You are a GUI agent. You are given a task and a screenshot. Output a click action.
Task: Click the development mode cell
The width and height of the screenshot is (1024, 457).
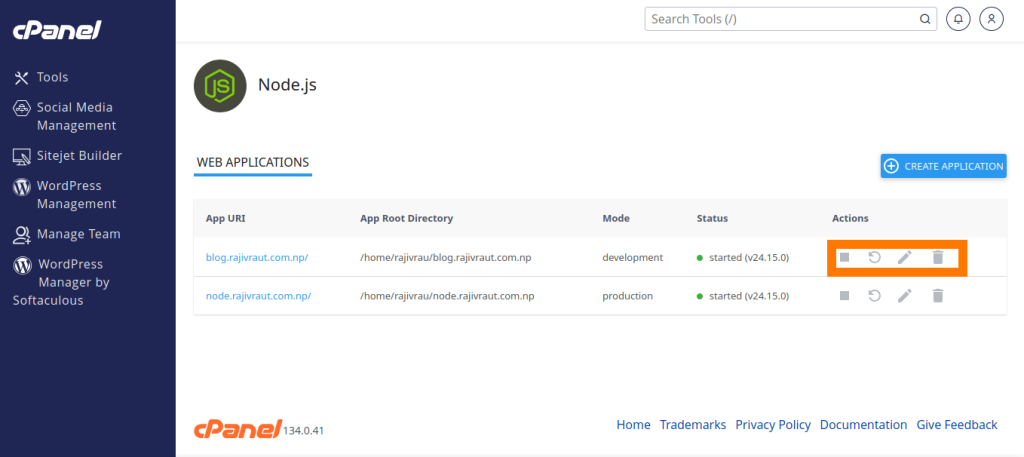point(633,257)
